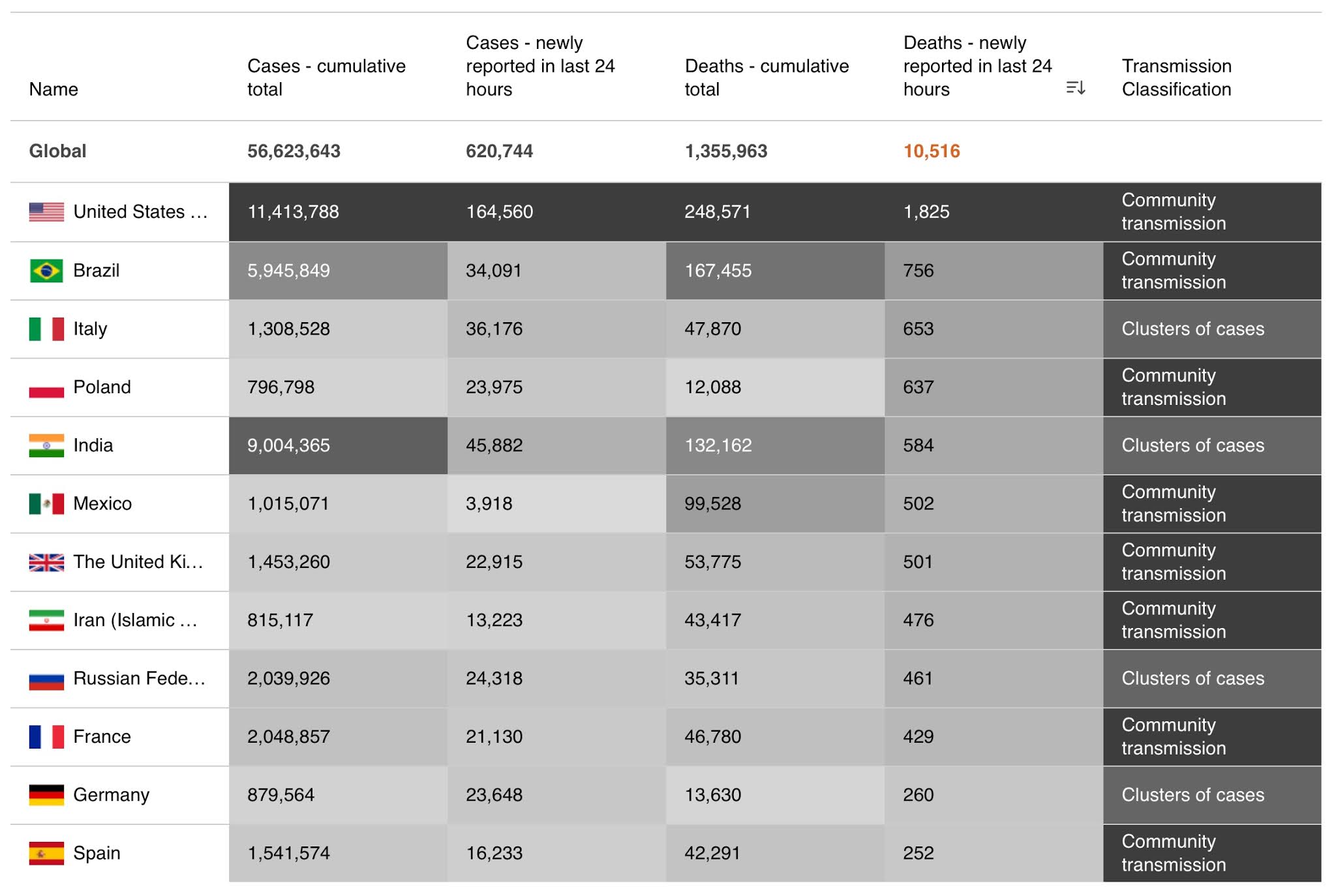
Task: Click the United States flag icon
Action: pyautogui.click(x=46, y=212)
